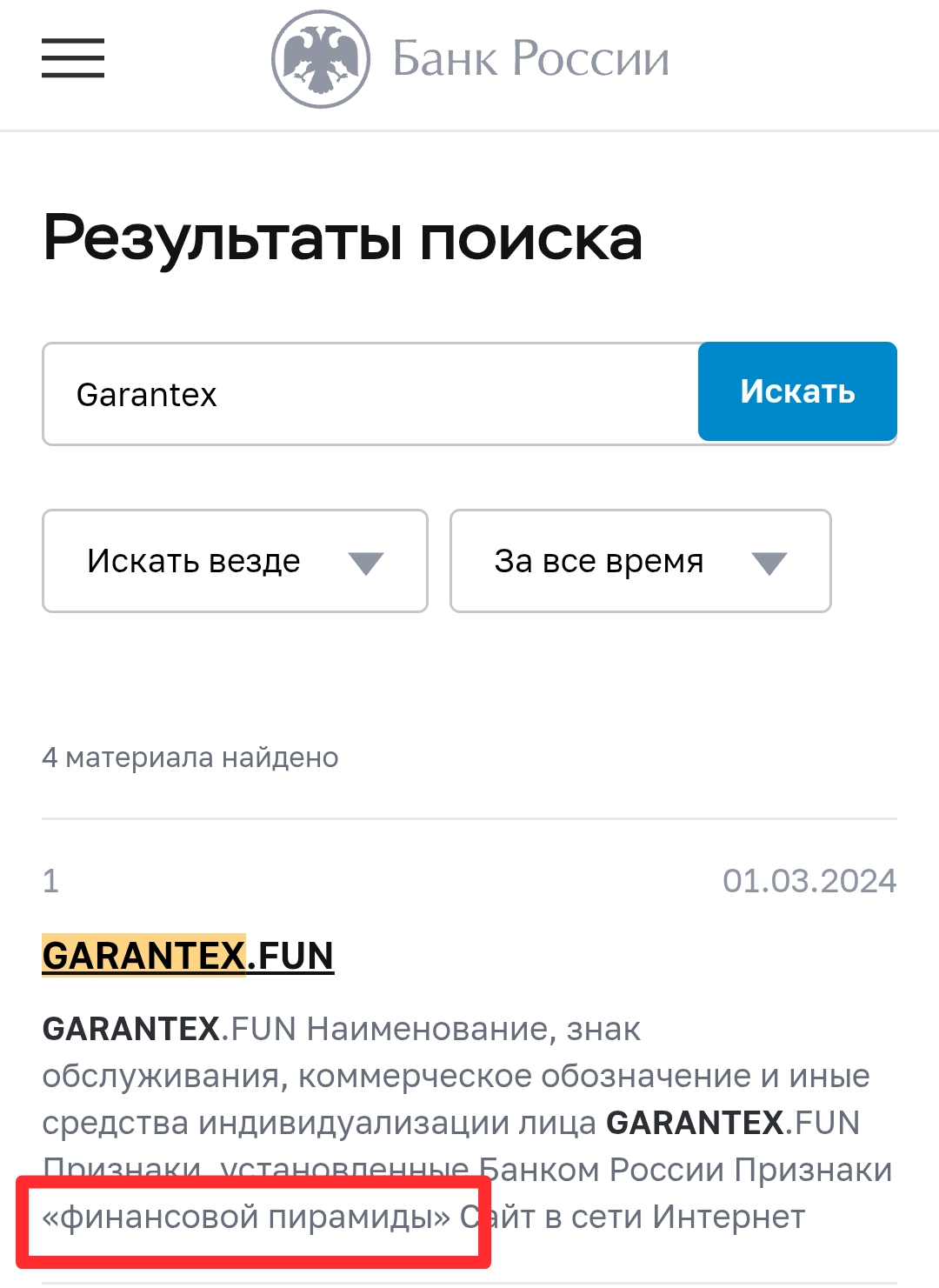Open the За все время time selector
The image size is (939, 1288).
tap(639, 562)
